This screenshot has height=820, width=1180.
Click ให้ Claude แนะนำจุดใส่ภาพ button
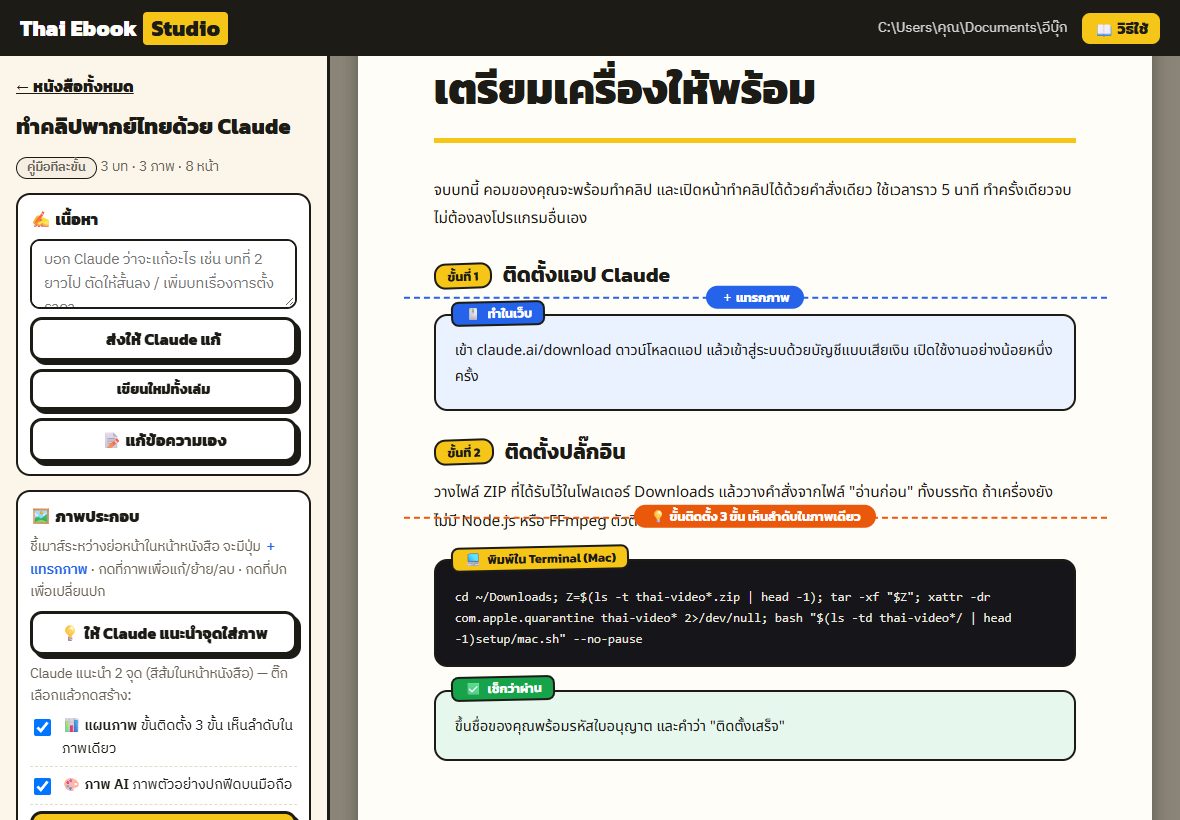(x=163, y=633)
